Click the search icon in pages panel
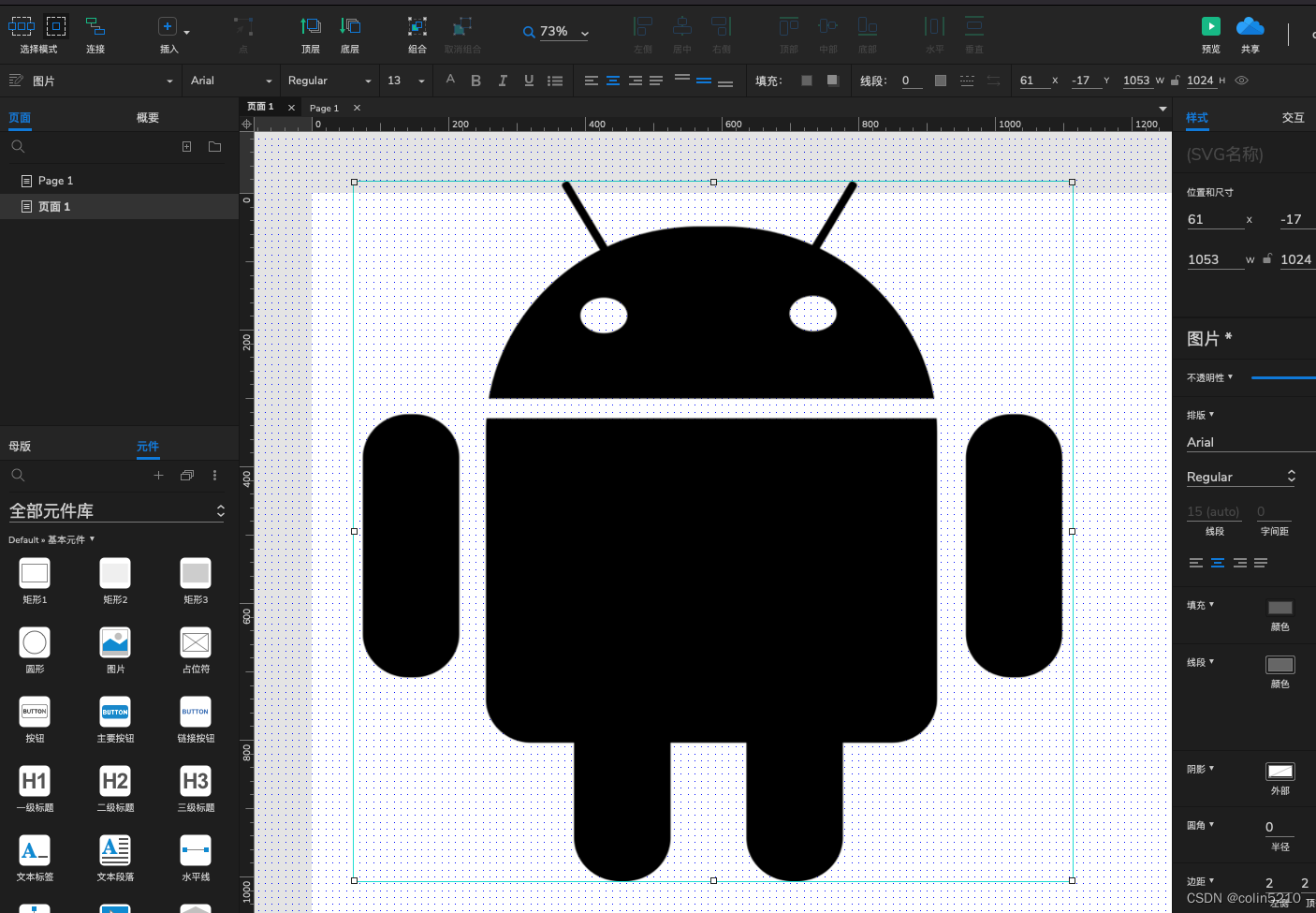 pyautogui.click(x=18, y=146)
